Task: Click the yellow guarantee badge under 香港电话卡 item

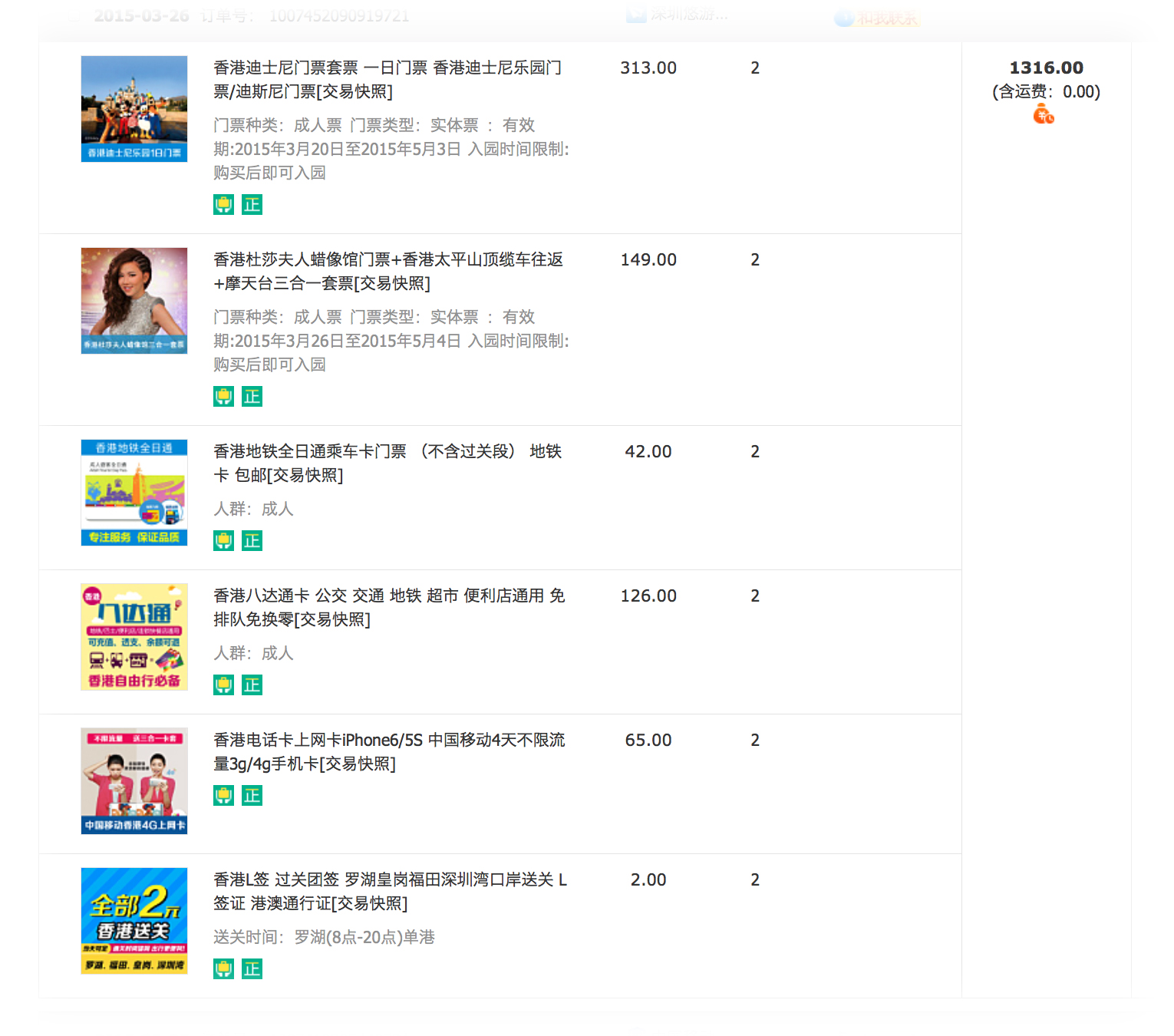Action: click(x=223, y=796)
